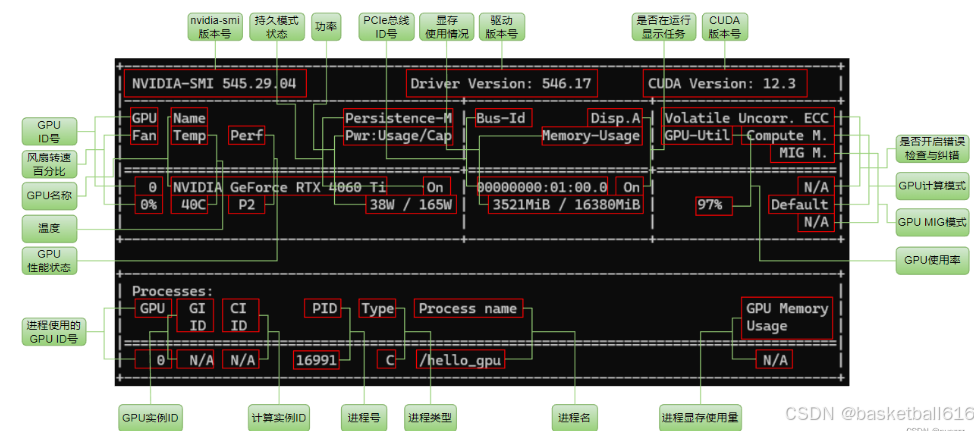Select the '进程显存使用量' label at the bottom
This screenshot has width=978, height=431.
[x=700, y=417]
